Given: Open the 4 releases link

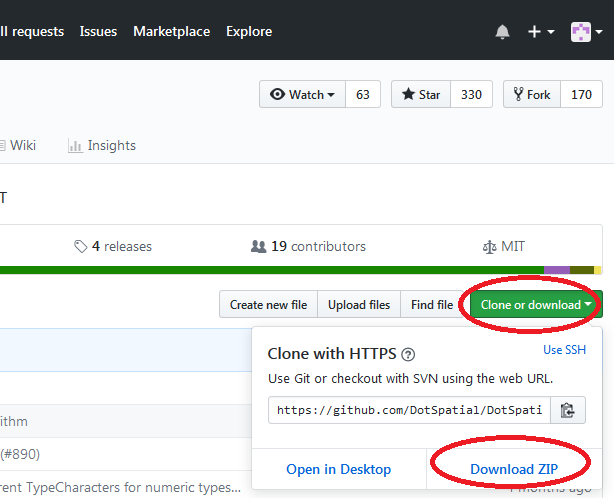Looking at the screenshot, I should click(113, 246).
